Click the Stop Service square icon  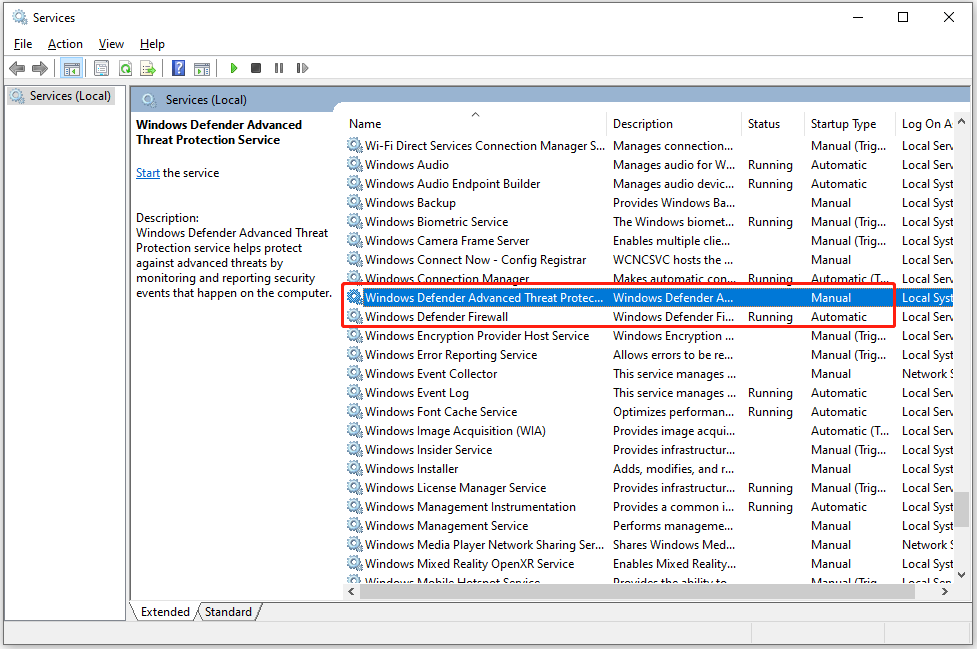tap(256, 67)
